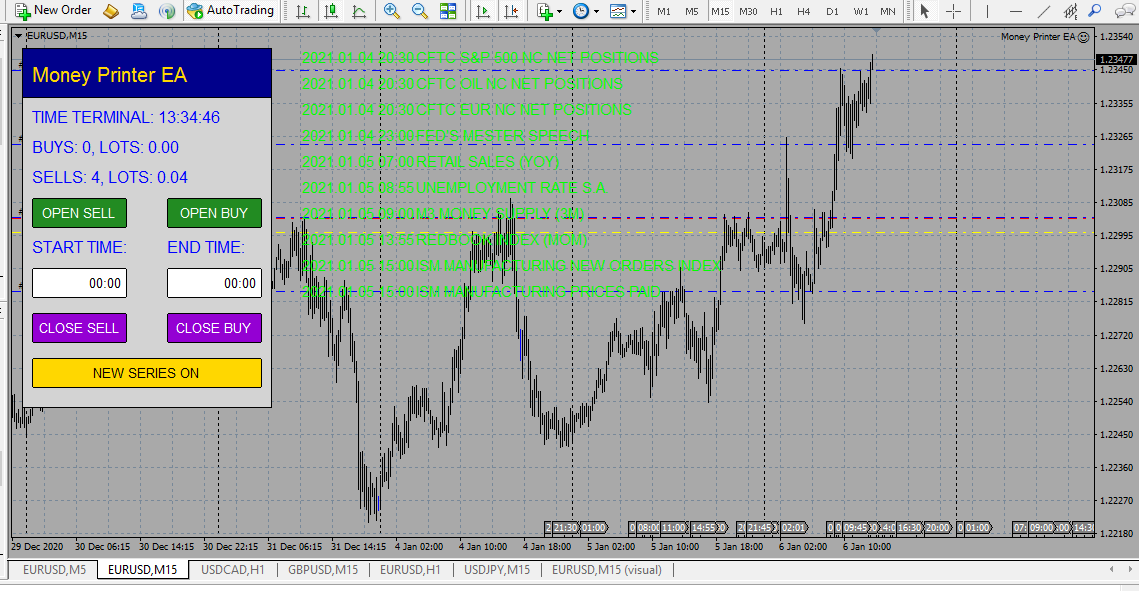Tile chart windows icon

pos(448,11)
